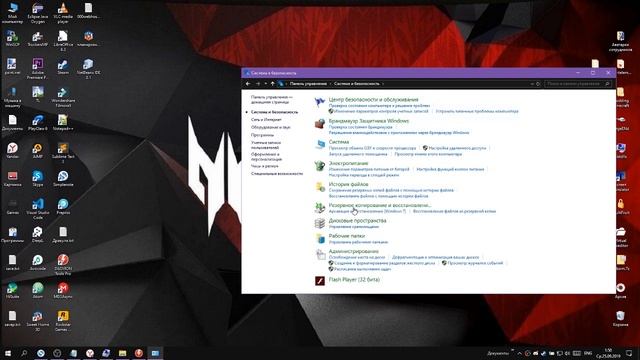Screen dimensions: 640x360
Task: Select Программы in sidebar
Action: tap(262, 135)
